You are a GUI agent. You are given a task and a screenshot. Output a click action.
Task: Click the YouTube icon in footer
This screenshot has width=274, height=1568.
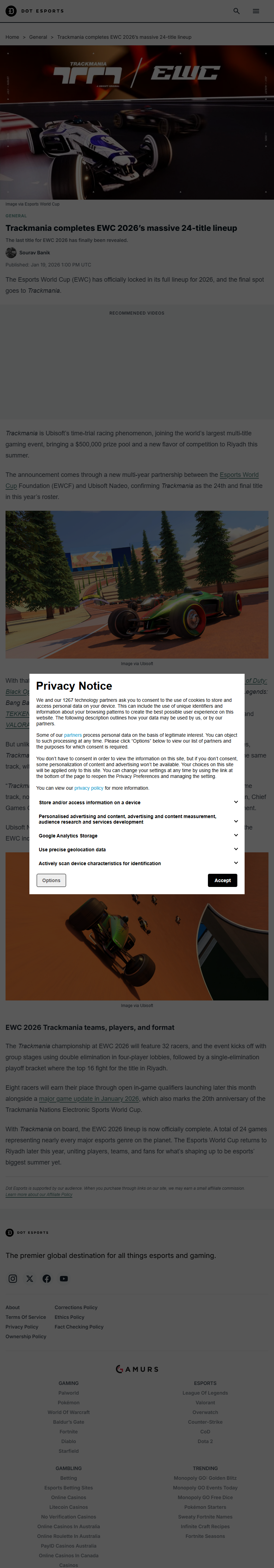click(64, 1278)
